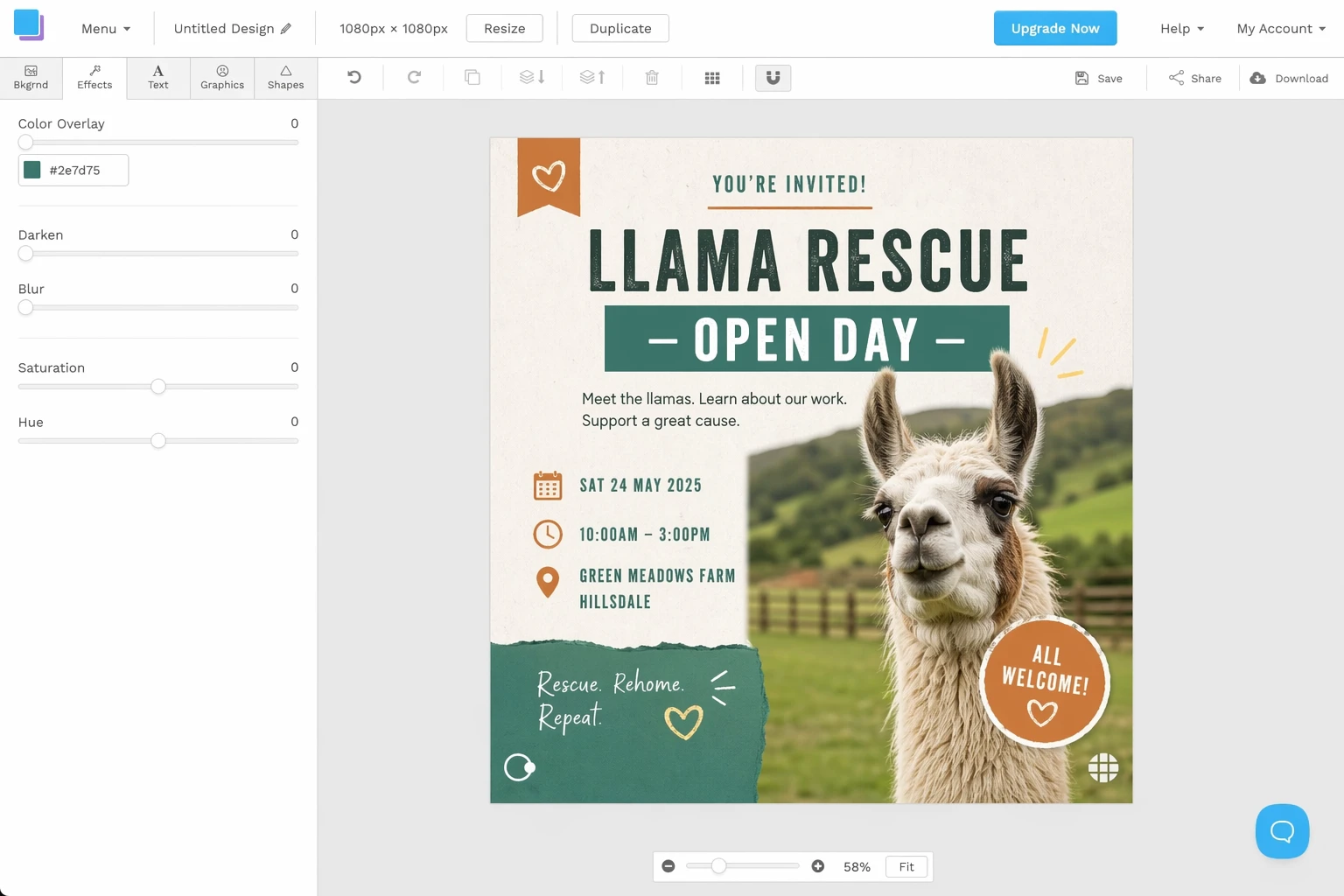Viewport: 1344px width, 896px height.
Task: Bring layer forward with the layer-up icon
Action: coord(592,78)
